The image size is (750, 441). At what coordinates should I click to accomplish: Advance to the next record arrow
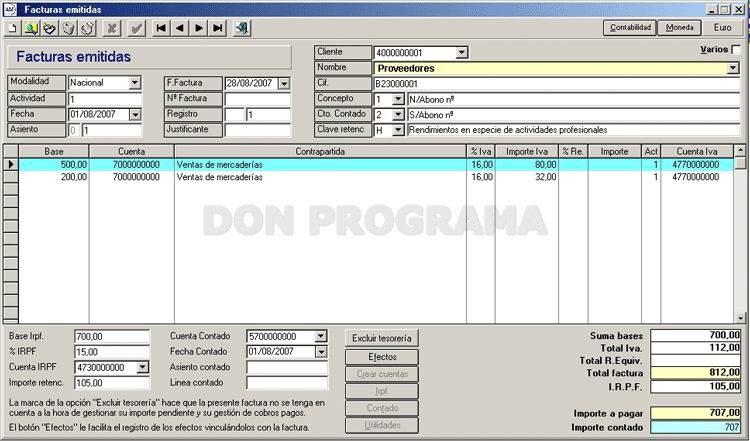point(199,28)
